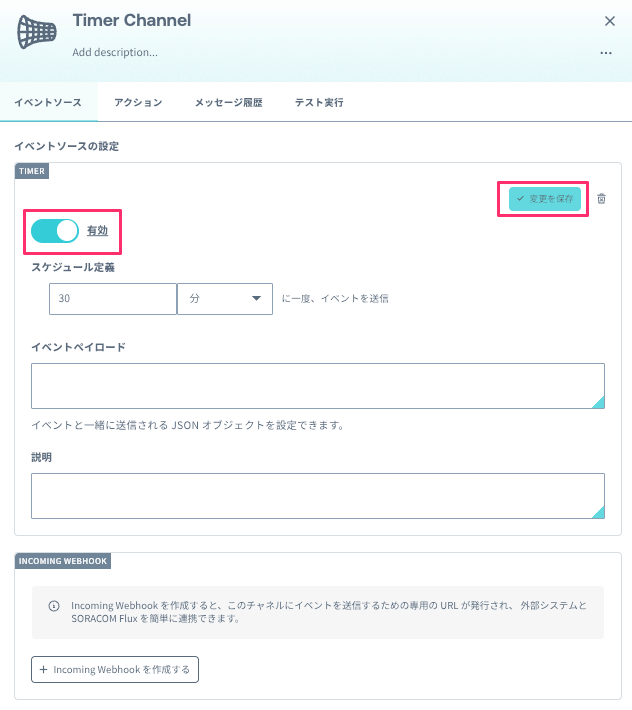This screenshot has width=632, height=710.
Task: Delete the timer with the trash icon
Action: [x=601, y=199]
